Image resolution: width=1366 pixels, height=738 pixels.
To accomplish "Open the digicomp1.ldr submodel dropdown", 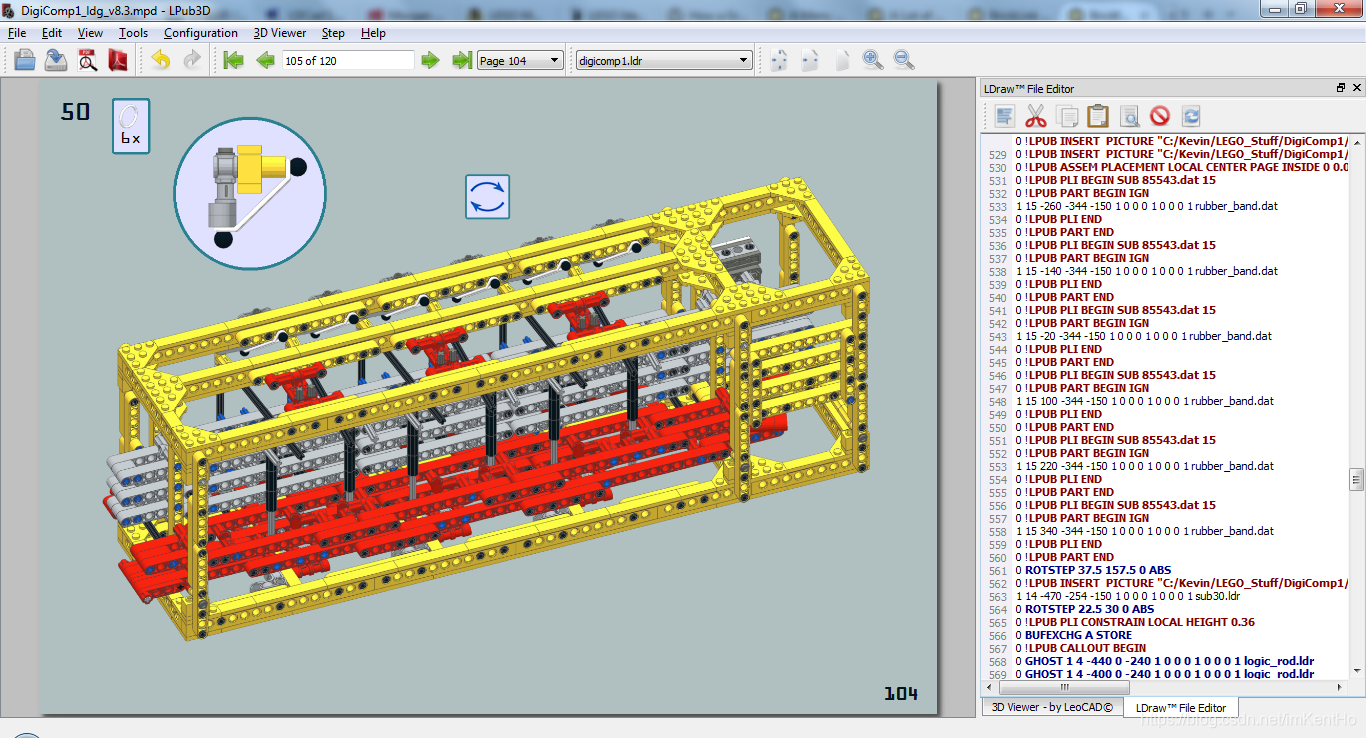I will 664,60.
